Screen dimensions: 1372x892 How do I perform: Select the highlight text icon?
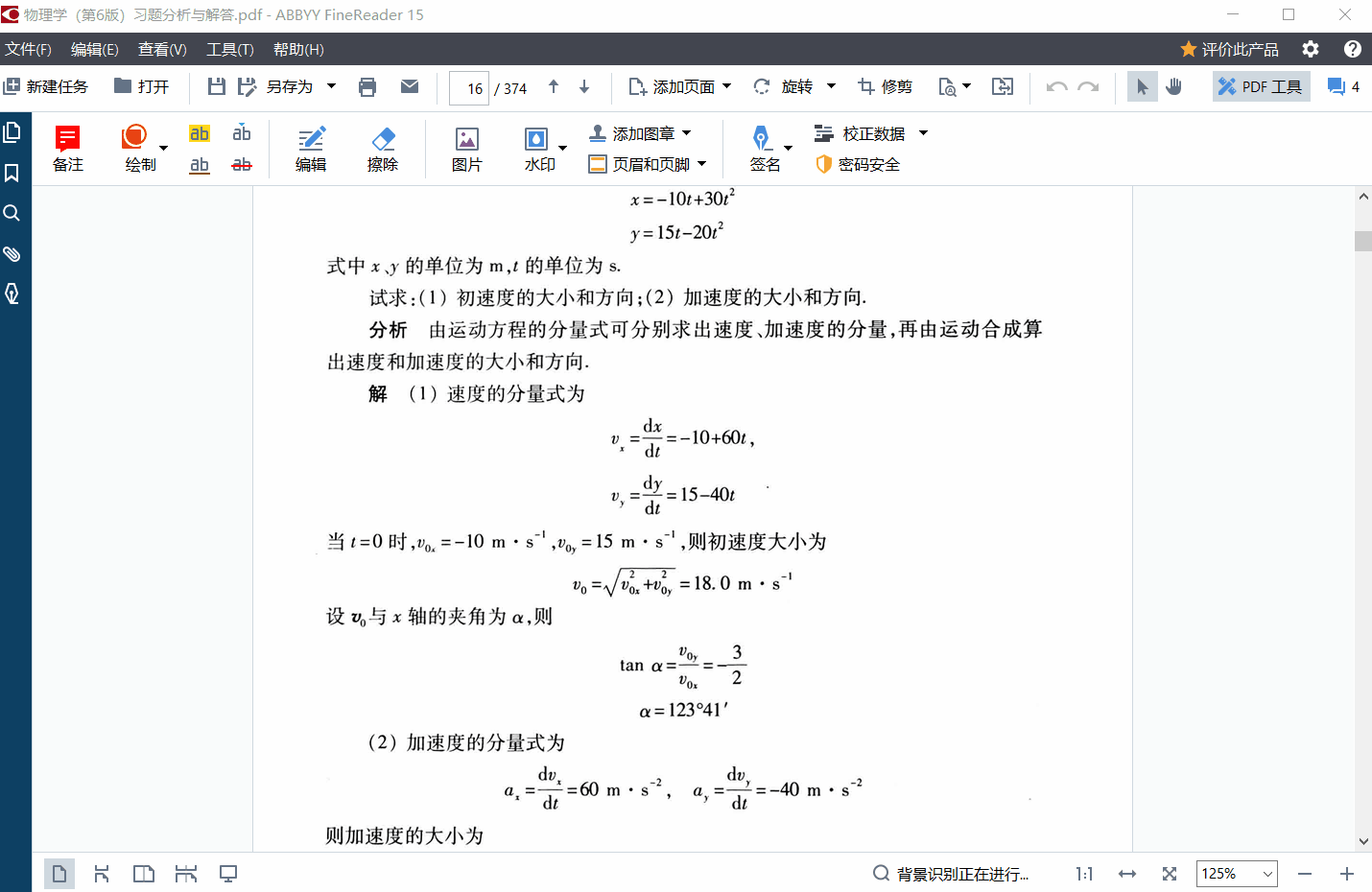click(x=200, y=133)
